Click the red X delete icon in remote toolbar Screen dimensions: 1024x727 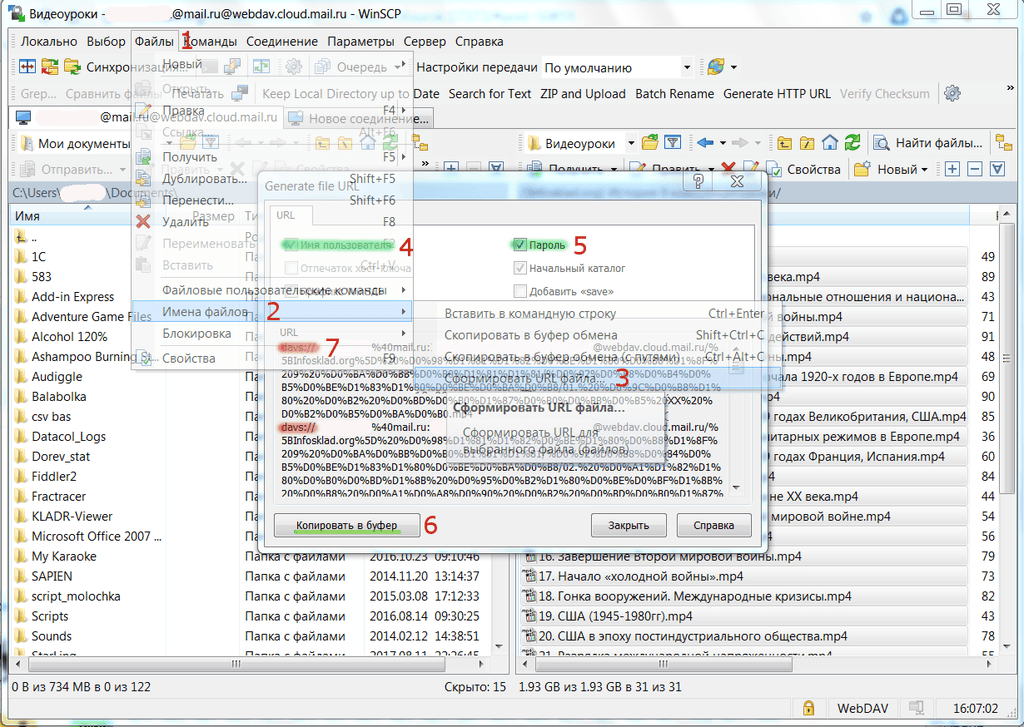click(728, 169)
